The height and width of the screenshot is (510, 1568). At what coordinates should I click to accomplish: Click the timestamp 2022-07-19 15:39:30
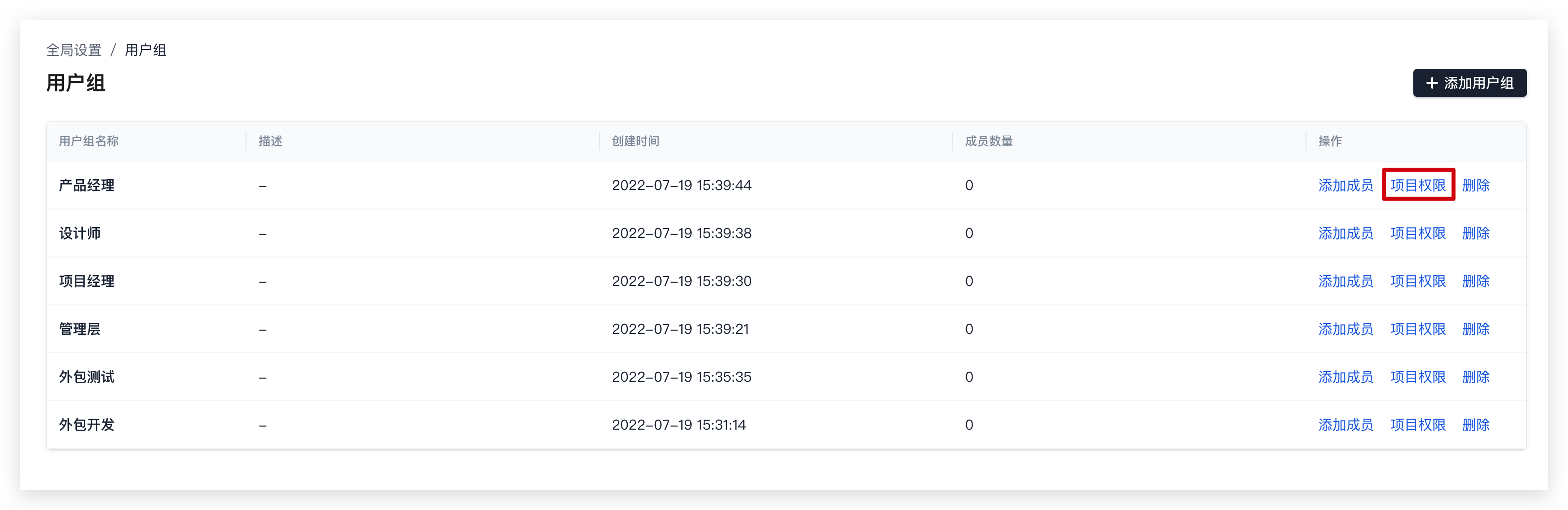click(x=682, y=281)
